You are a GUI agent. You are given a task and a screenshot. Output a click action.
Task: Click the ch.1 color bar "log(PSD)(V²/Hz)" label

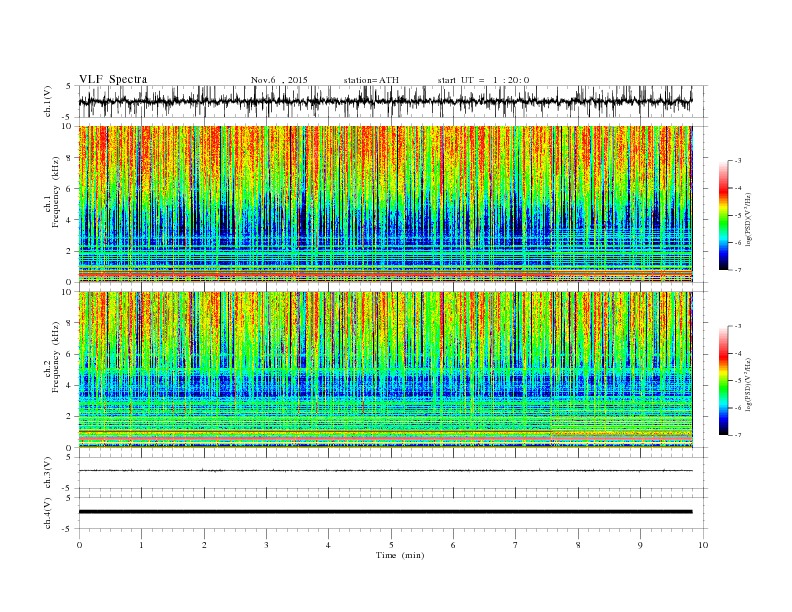coord(749,219)
